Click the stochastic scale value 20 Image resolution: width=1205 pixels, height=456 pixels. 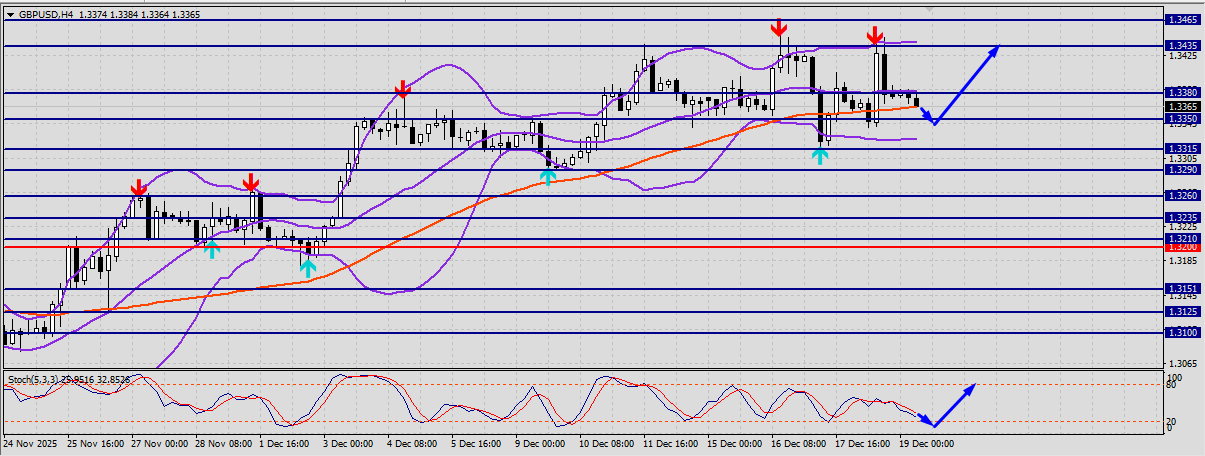click(1172, 420)
